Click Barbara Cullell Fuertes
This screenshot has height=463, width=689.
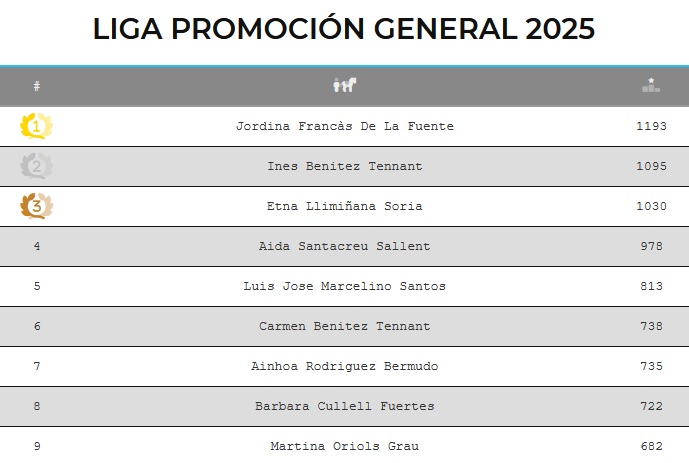point(345,406)
